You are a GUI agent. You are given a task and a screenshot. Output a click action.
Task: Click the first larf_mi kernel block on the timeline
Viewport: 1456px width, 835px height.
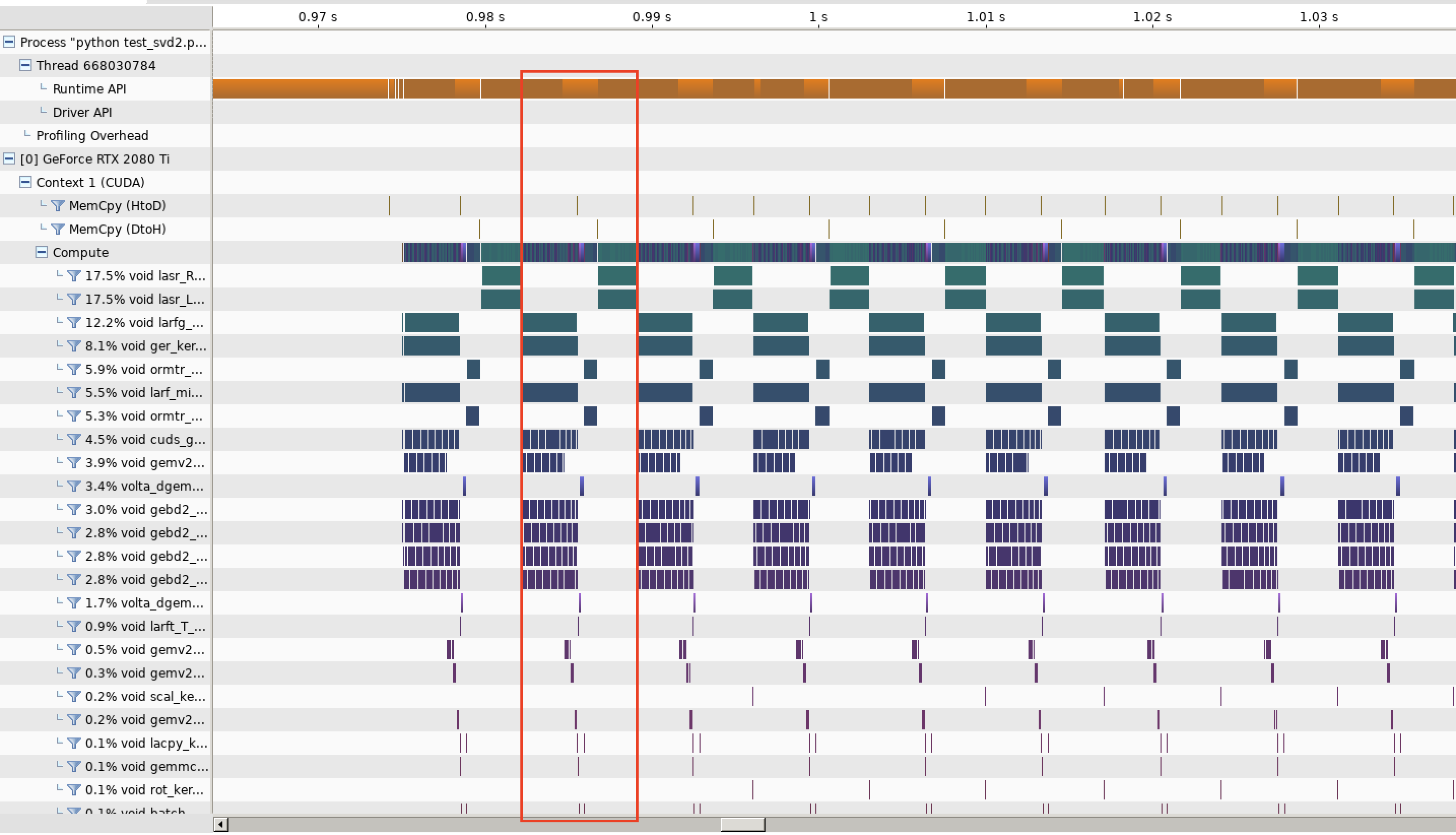pyautogui.click(x=431, y=392)
